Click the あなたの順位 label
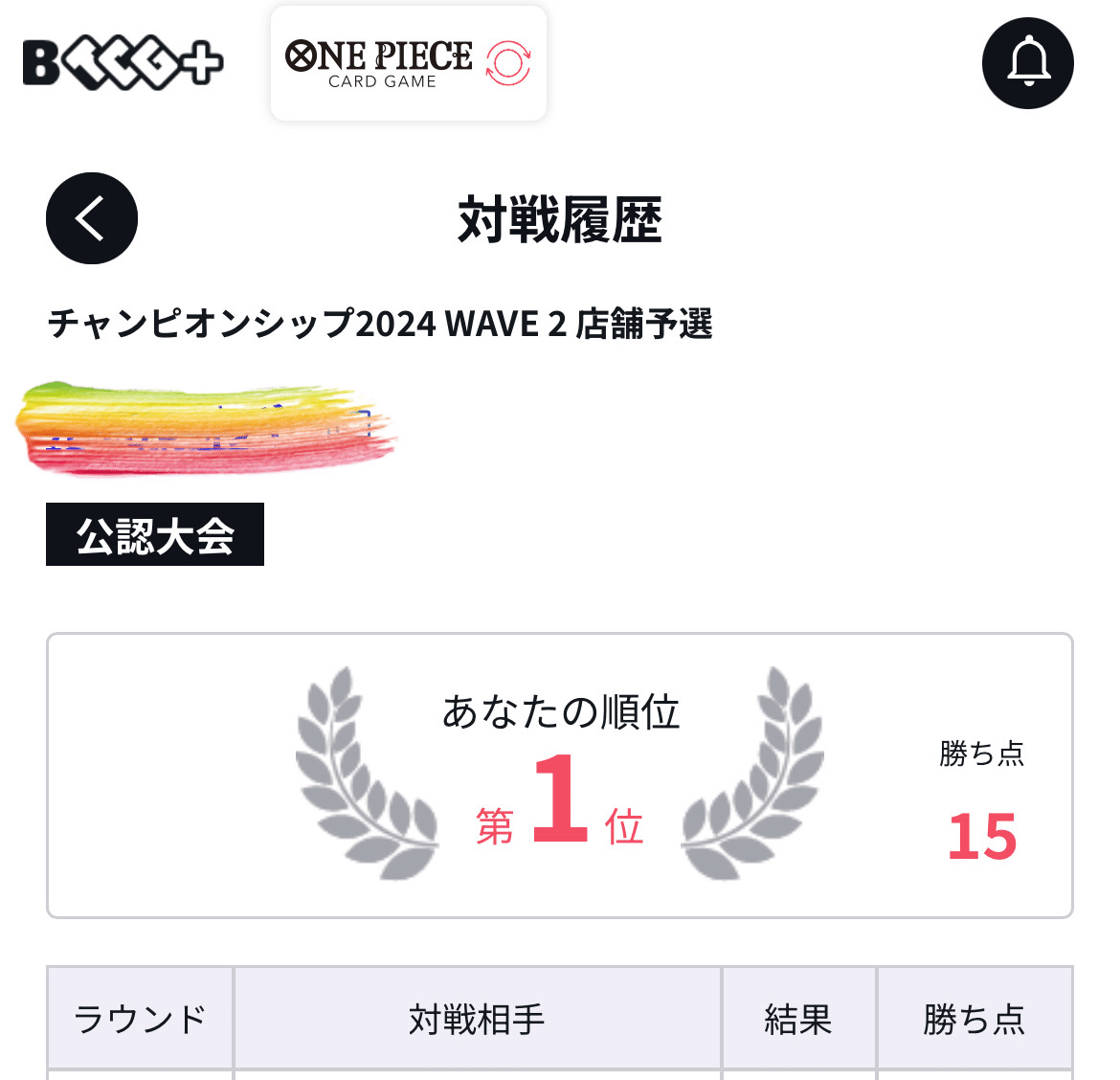The image size is (1120, 1080). coord(561,712)
